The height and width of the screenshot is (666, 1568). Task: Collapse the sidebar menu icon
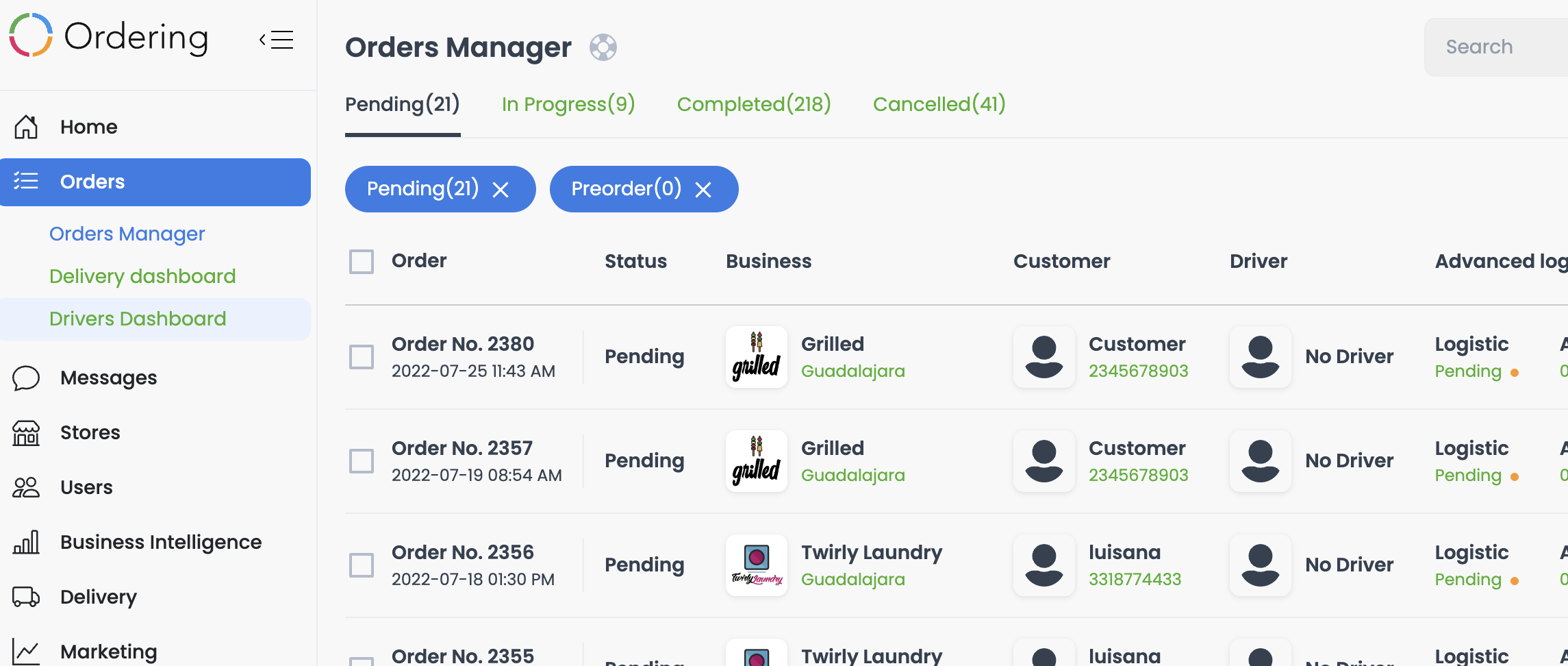276,40
